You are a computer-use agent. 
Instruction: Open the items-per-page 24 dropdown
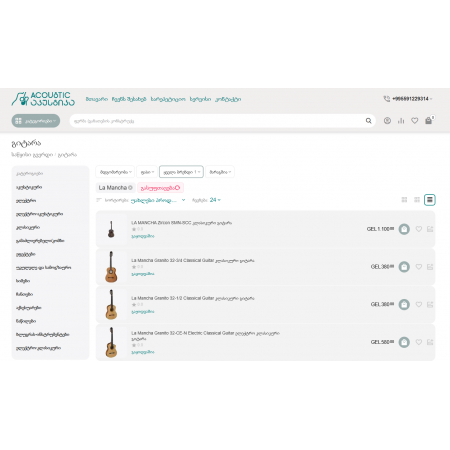click(x=215, y=200)
